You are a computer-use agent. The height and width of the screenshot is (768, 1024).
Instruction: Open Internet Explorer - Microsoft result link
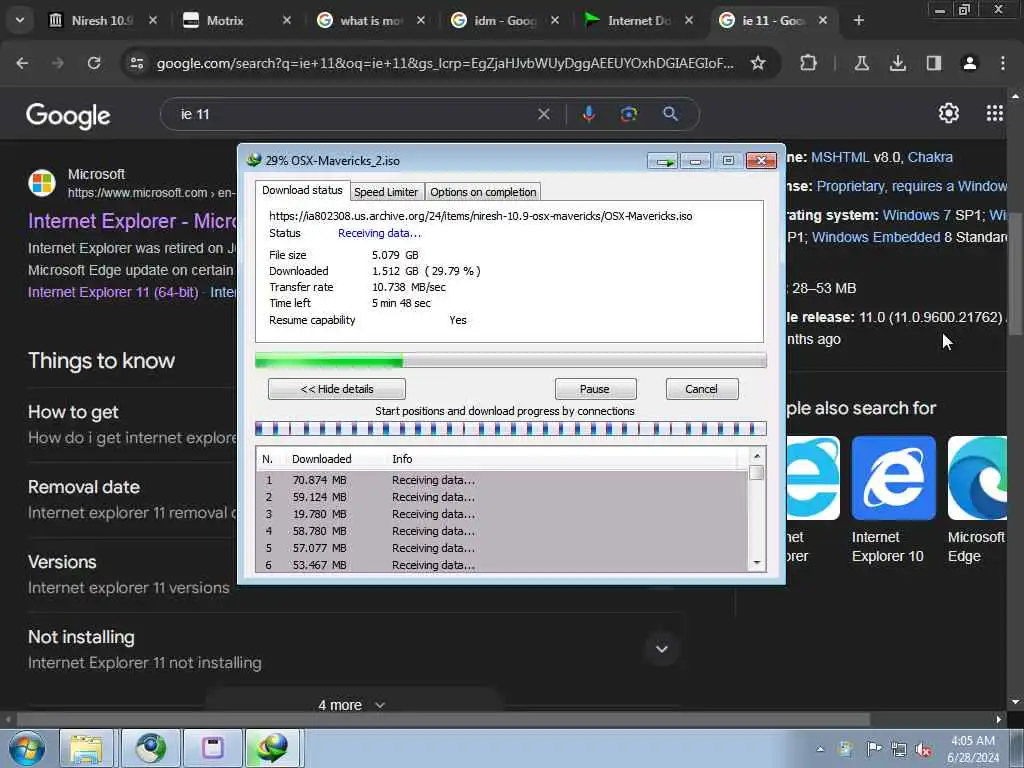[x=131, y=221]
